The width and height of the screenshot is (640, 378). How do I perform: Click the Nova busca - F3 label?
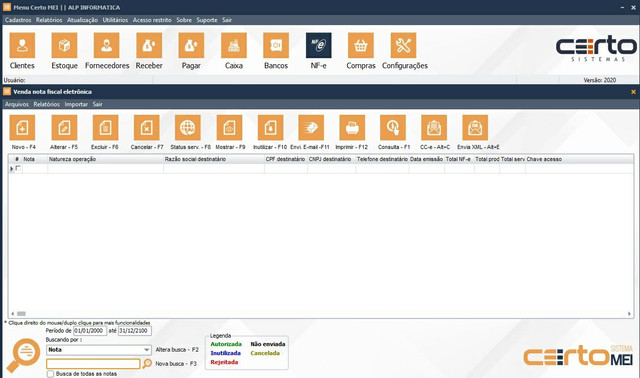click(176, 364)
